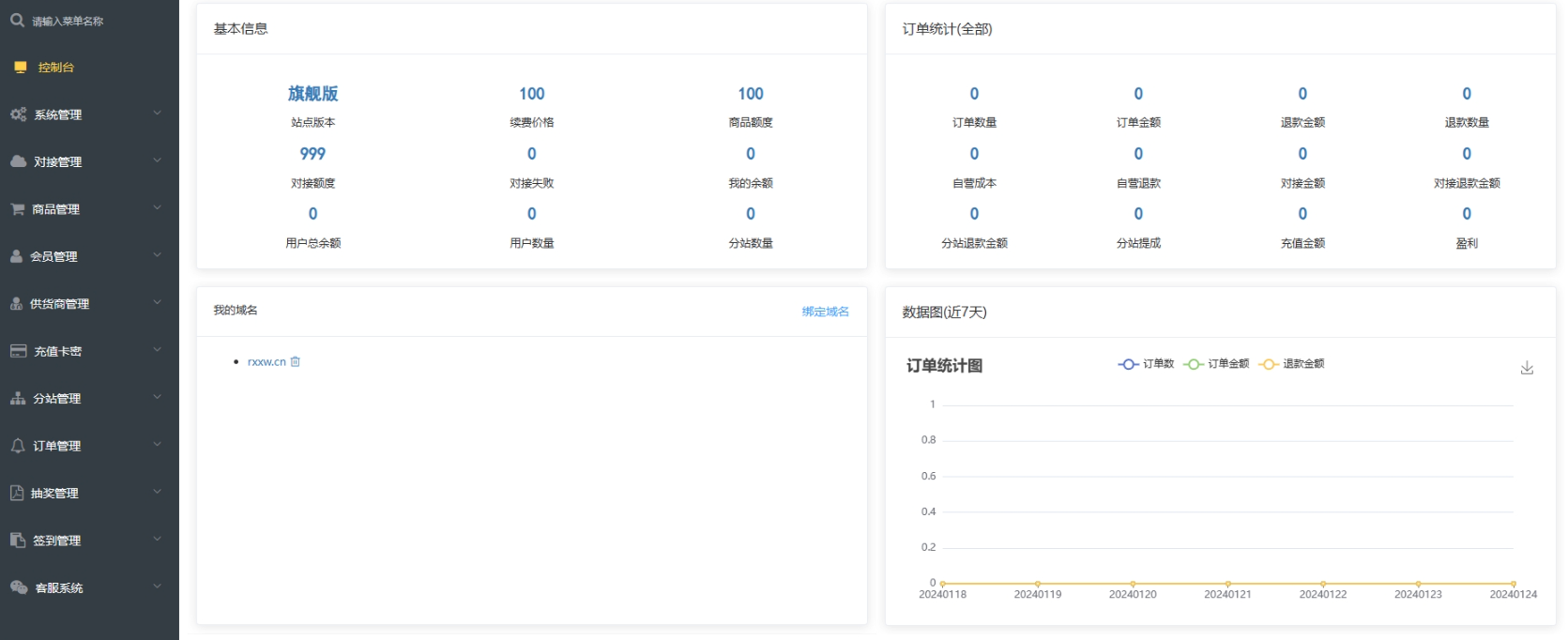Expand the 分站管理 menu chevron
Viewport: 1568px width, 640px height.
pyautogui.click(x=157, y=397)
